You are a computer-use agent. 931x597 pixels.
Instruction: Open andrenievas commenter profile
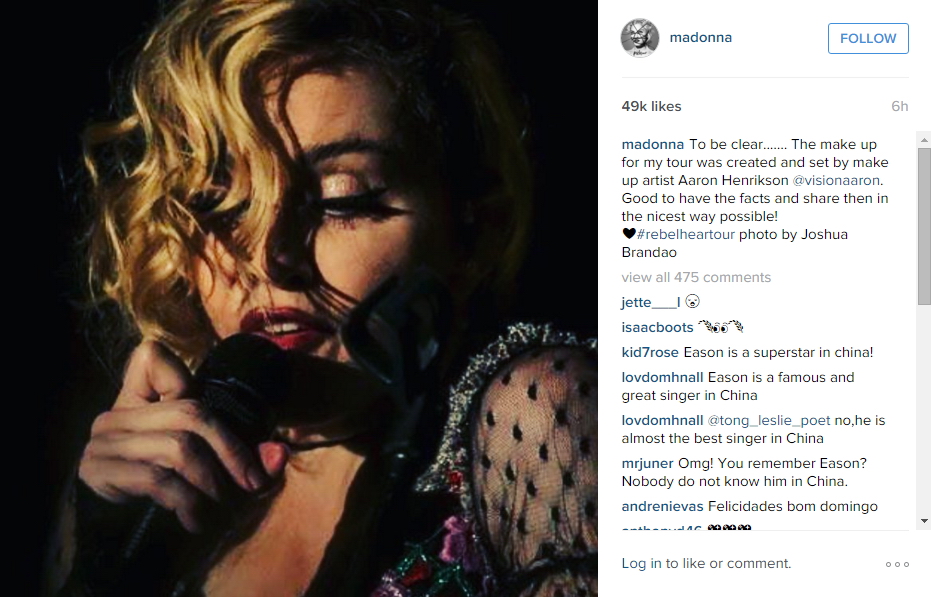[662, 507]
